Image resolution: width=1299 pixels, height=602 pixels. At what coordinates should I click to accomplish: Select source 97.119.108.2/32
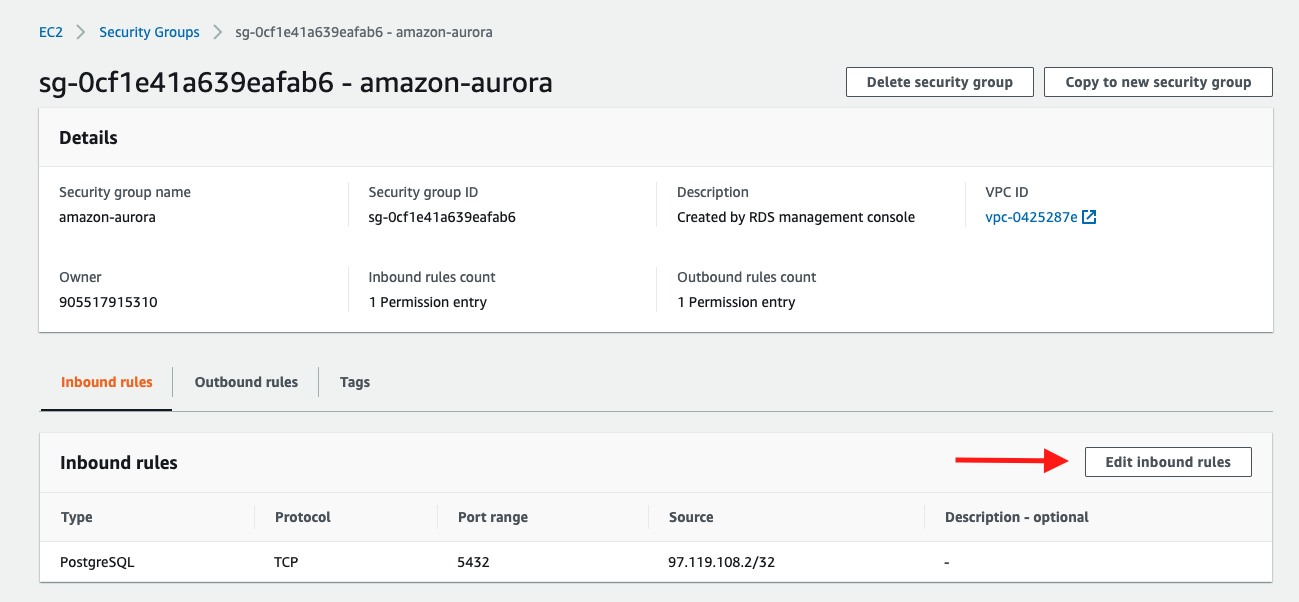[x=722, y=562]
